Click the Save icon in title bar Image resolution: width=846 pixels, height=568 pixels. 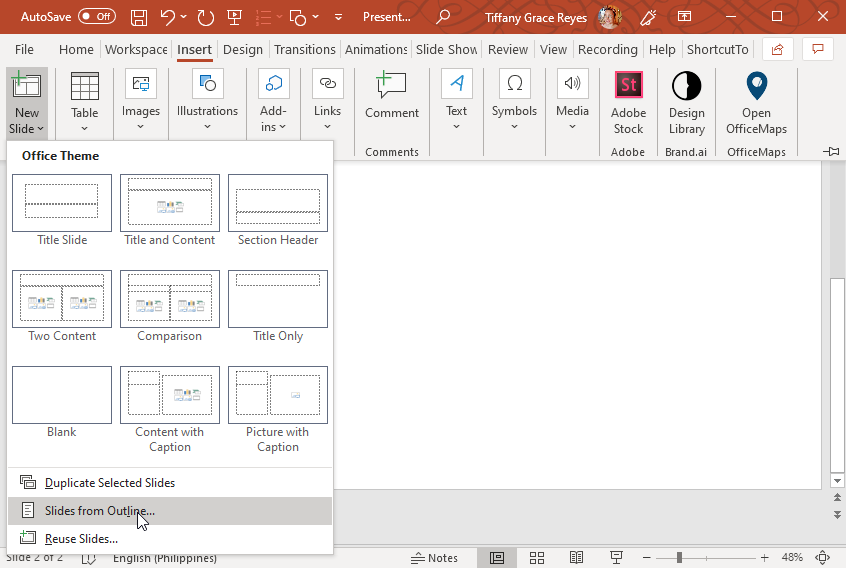pos(139,17)
